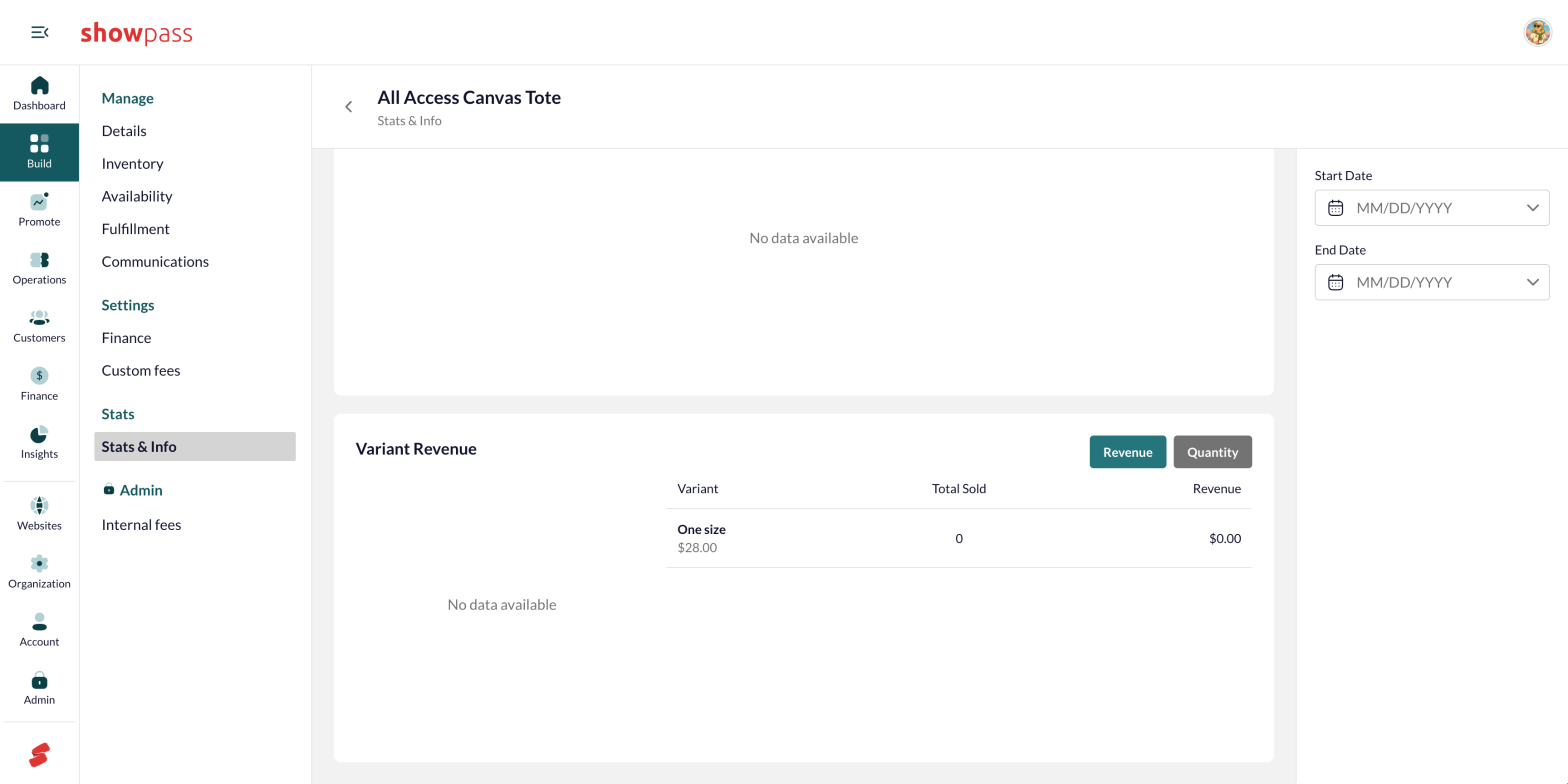1568x784 pixels.
Task: Open the End Date calendar icon
Action: [x=1335, y=282]
